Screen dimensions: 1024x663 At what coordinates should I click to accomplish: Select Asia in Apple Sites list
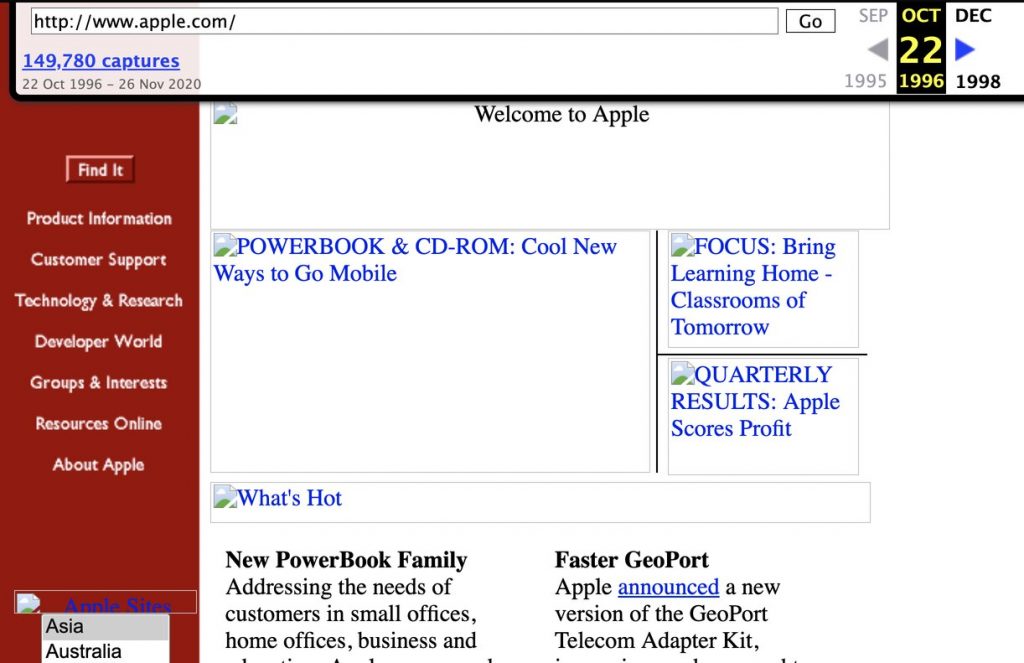point(105,626)
